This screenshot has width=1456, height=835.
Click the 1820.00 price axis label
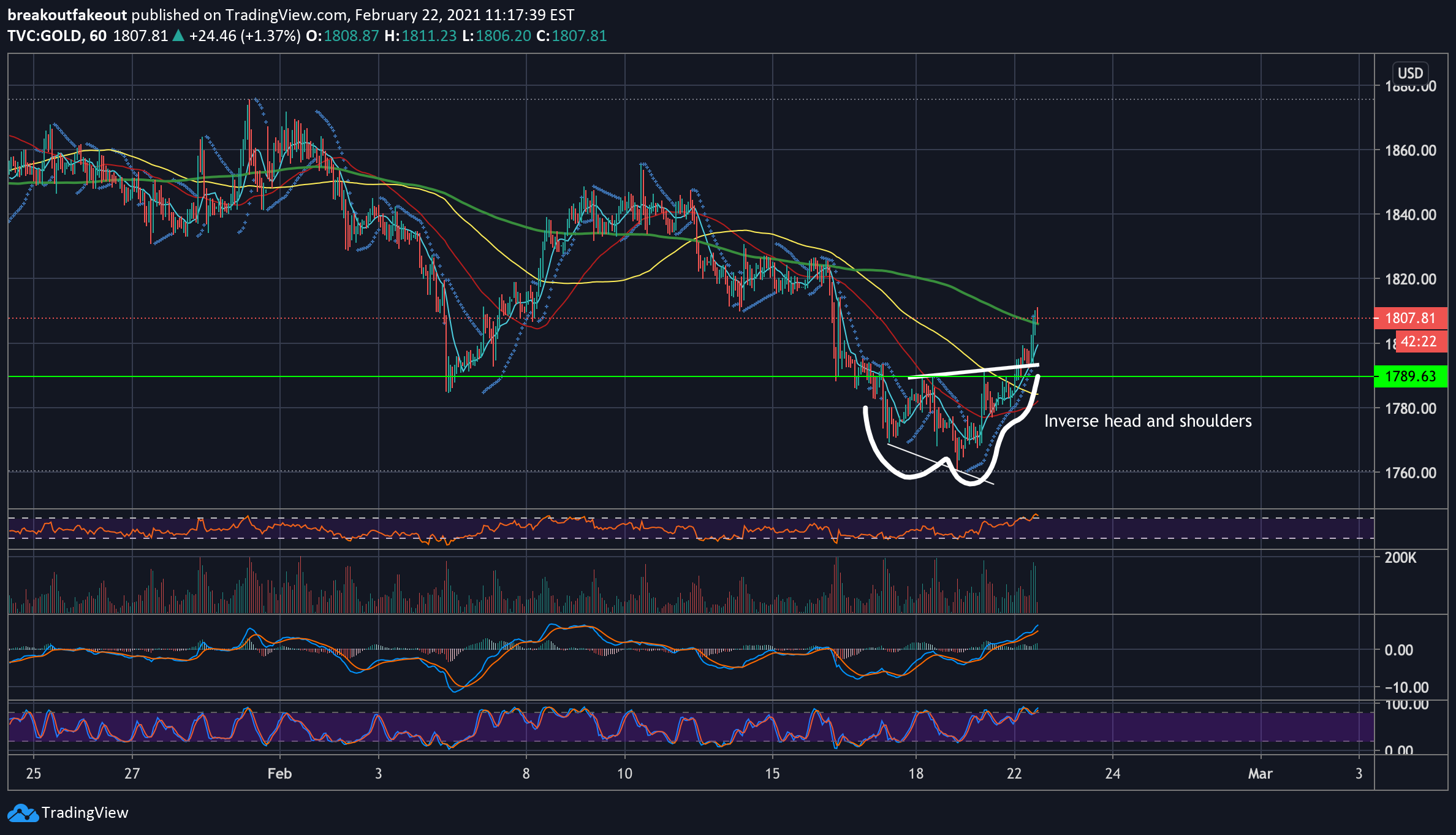click(1411, 279)
